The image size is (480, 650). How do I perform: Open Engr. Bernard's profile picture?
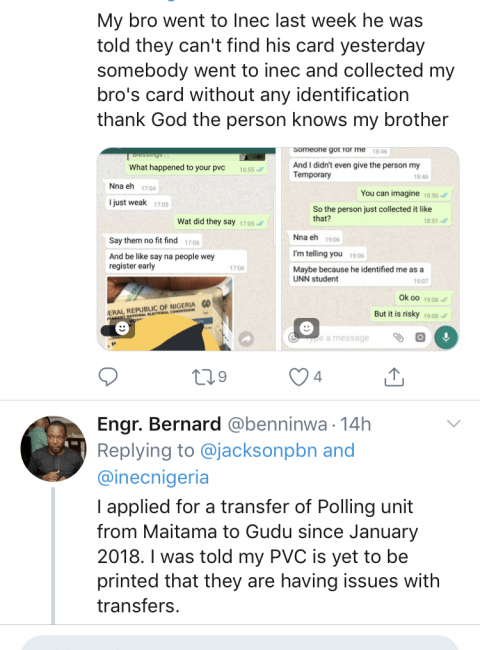point(54,449)
